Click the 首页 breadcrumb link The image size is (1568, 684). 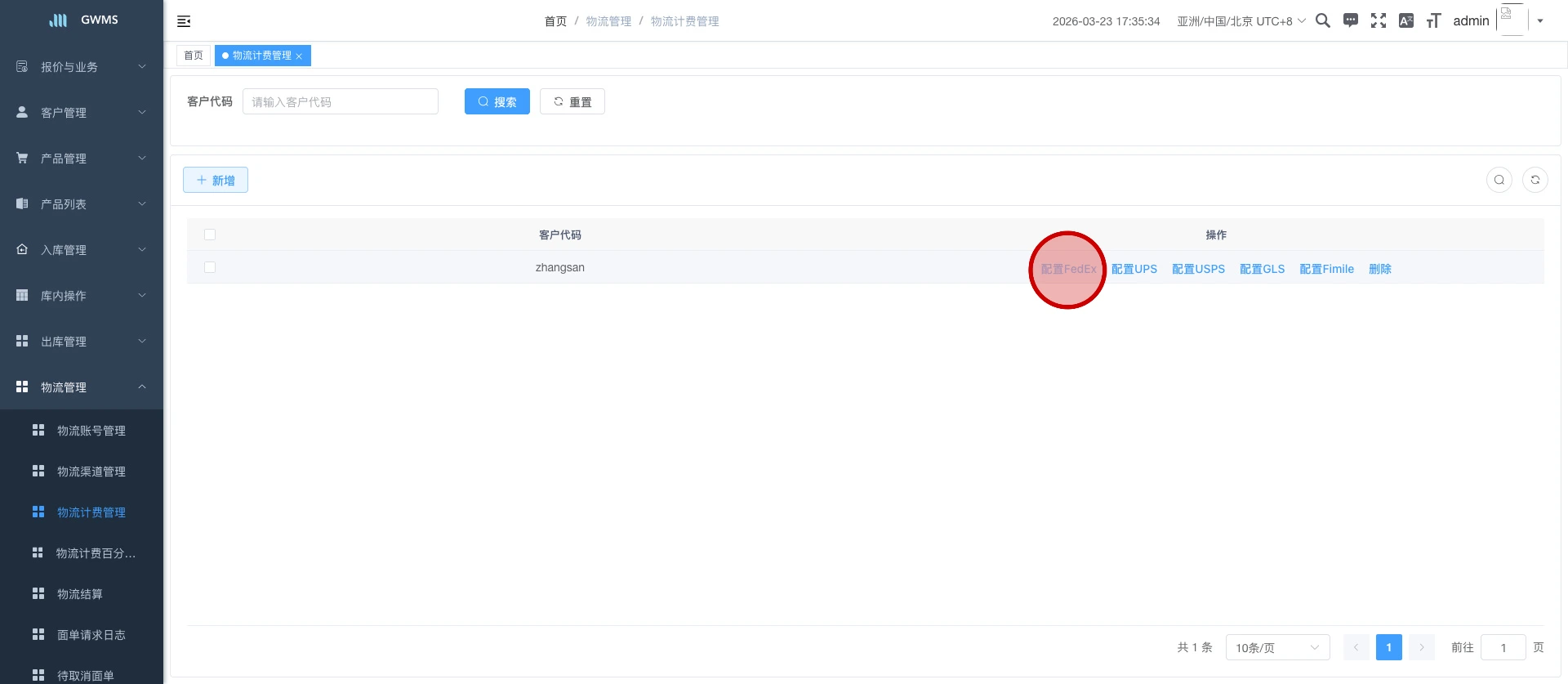[555, 21]
